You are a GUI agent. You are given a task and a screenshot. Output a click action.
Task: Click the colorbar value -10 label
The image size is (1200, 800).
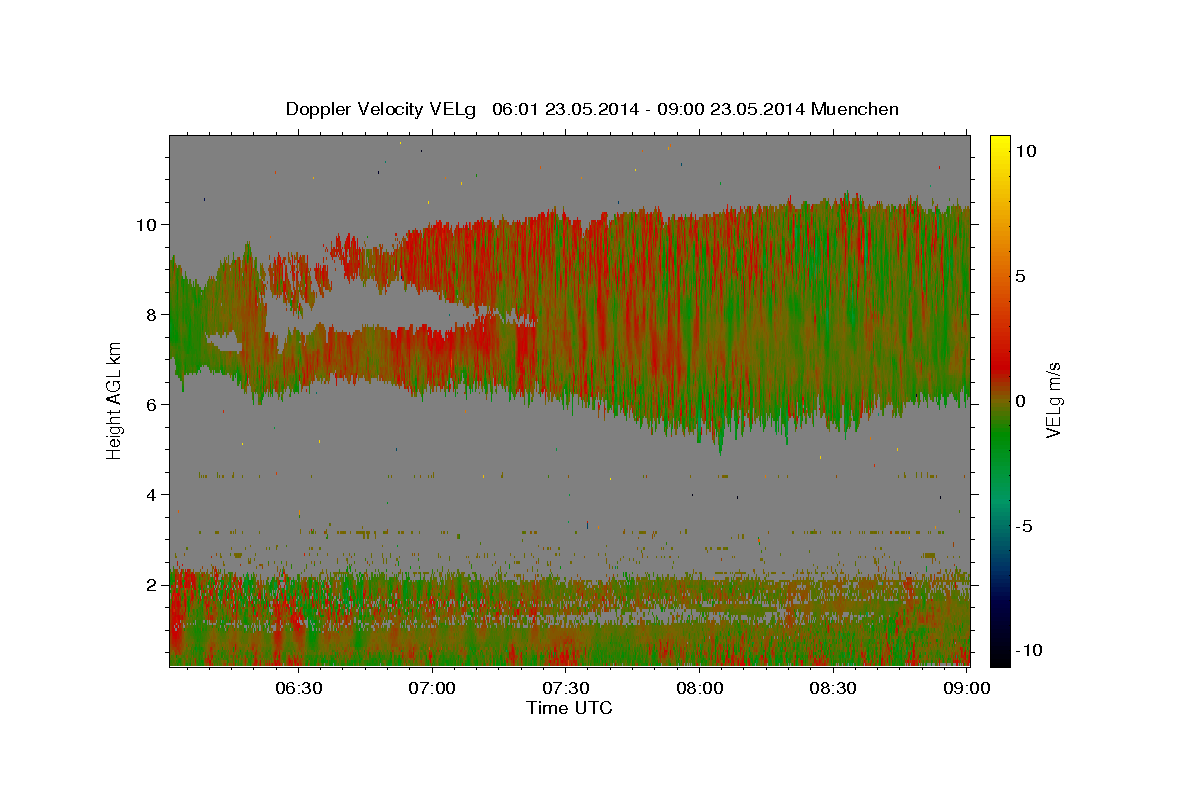point(1029,650)
